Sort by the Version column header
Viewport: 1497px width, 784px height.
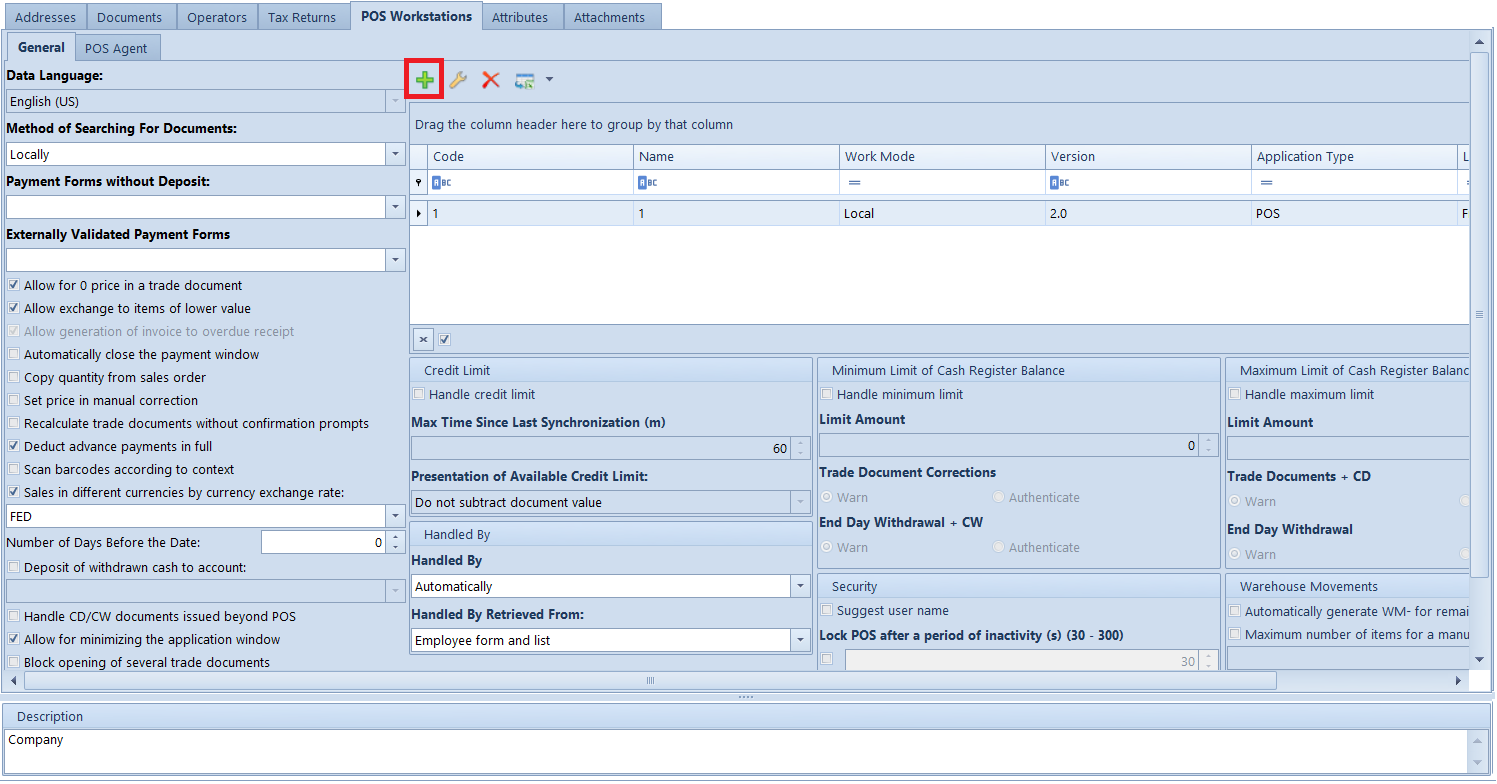1148,157
